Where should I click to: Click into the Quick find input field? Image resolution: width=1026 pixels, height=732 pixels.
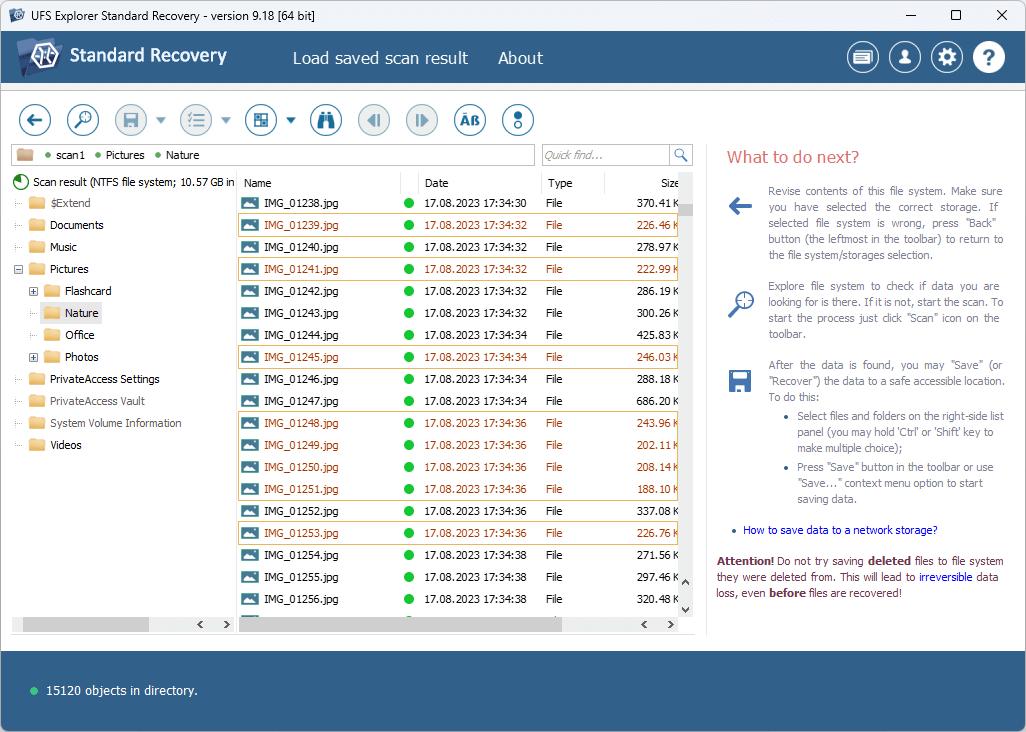pos(605,155)
